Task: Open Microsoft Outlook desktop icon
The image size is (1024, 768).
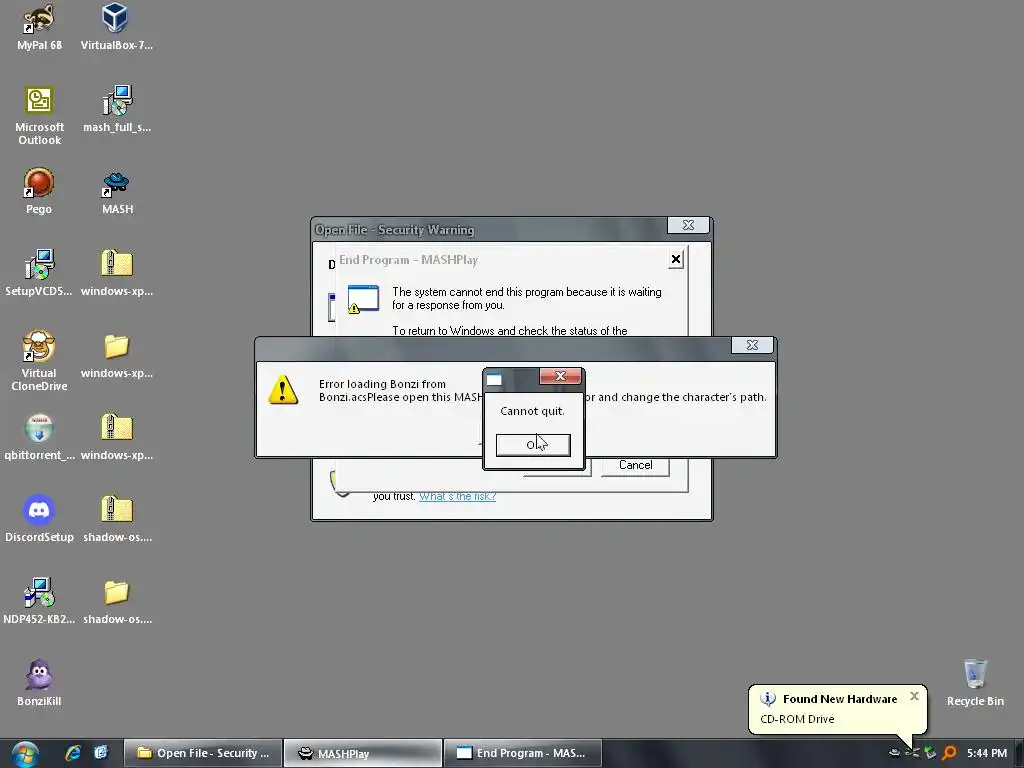Action: coord(39,116)
